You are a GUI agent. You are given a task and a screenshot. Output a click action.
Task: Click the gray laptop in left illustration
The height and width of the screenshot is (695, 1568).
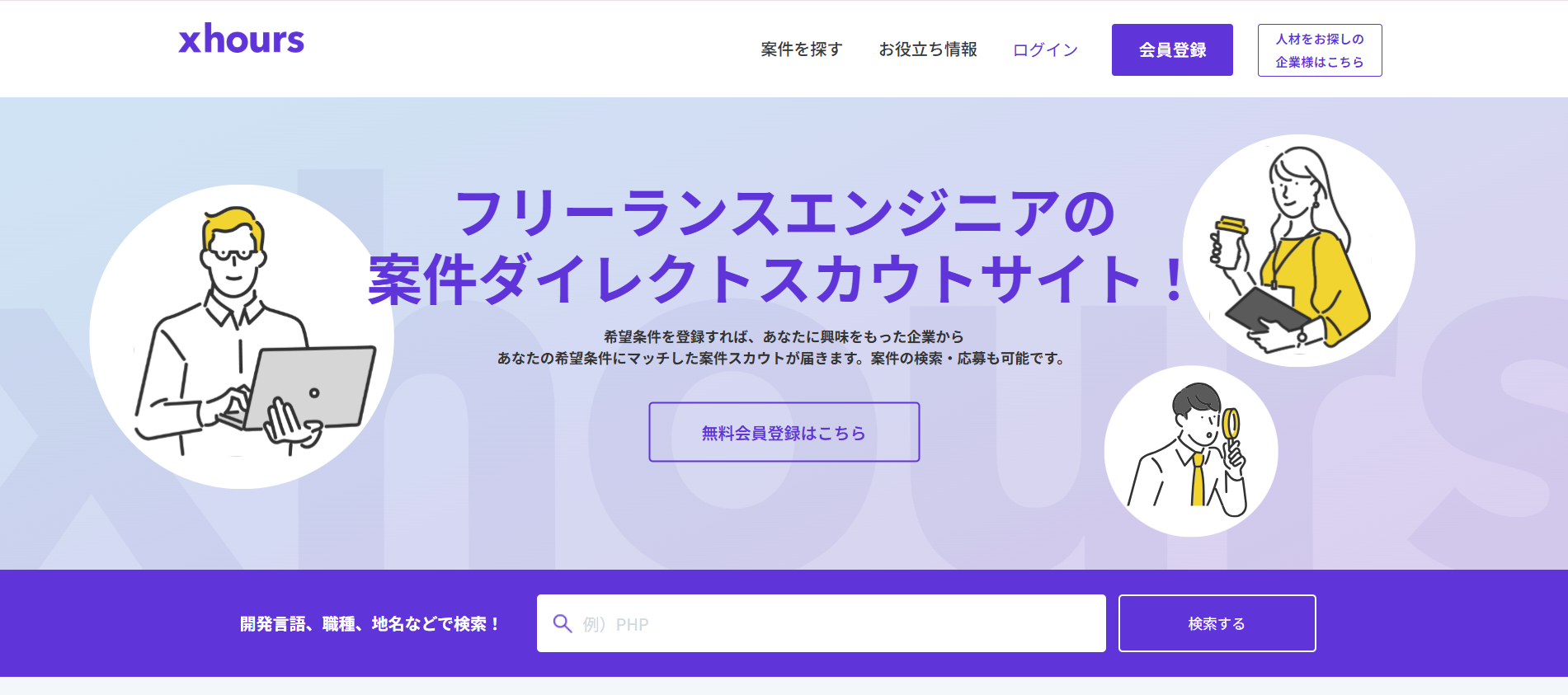(x=312, y=387)
